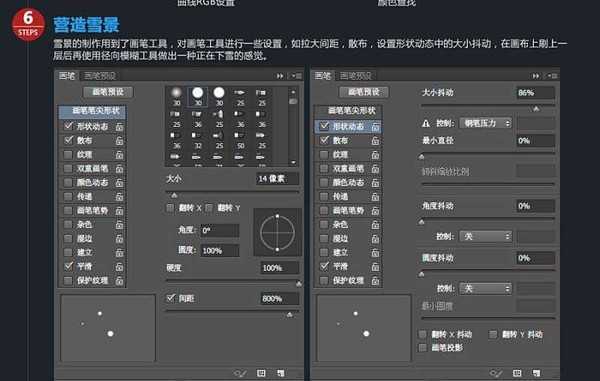Switch to the 画笔预设 tab in the brush tip shape panel
Screen dimensions: 600x381
100,76
